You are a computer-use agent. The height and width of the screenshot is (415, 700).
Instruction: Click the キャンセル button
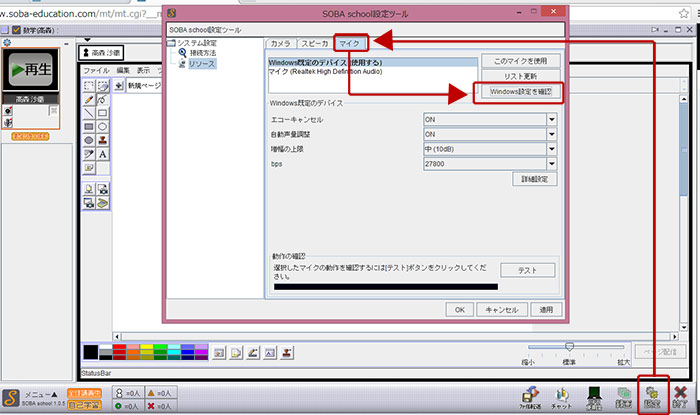pyautogui.click(x=502, y=310)
